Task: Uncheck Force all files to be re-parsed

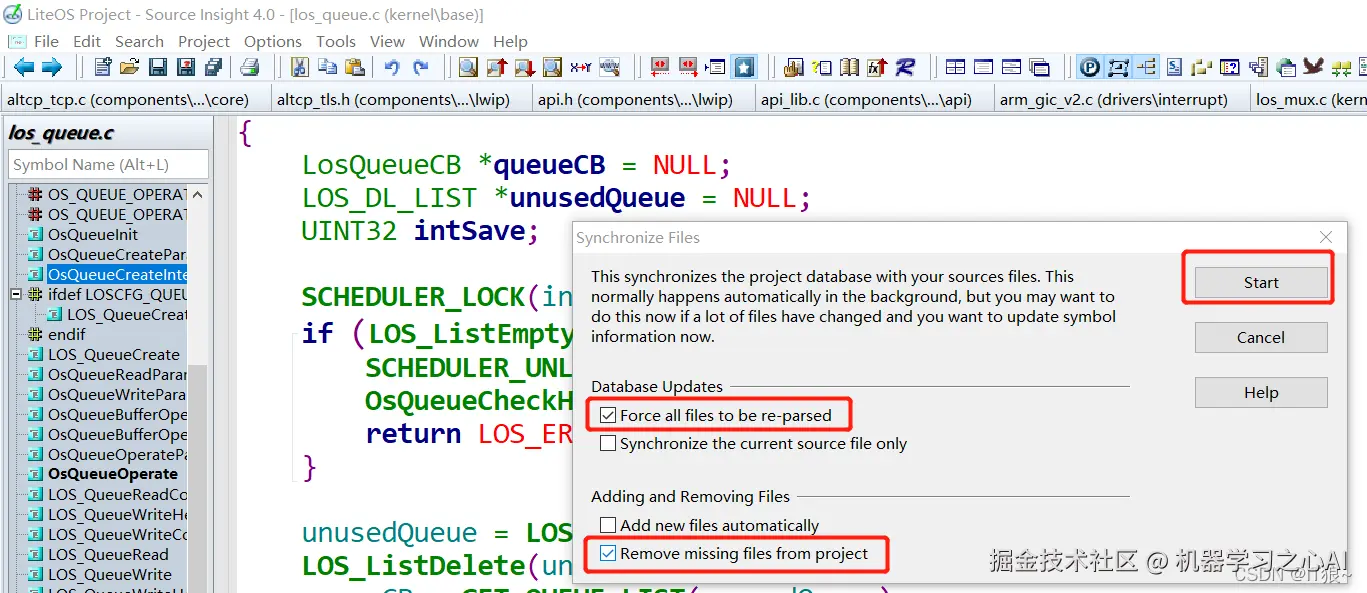Action: tap(608, 415)
